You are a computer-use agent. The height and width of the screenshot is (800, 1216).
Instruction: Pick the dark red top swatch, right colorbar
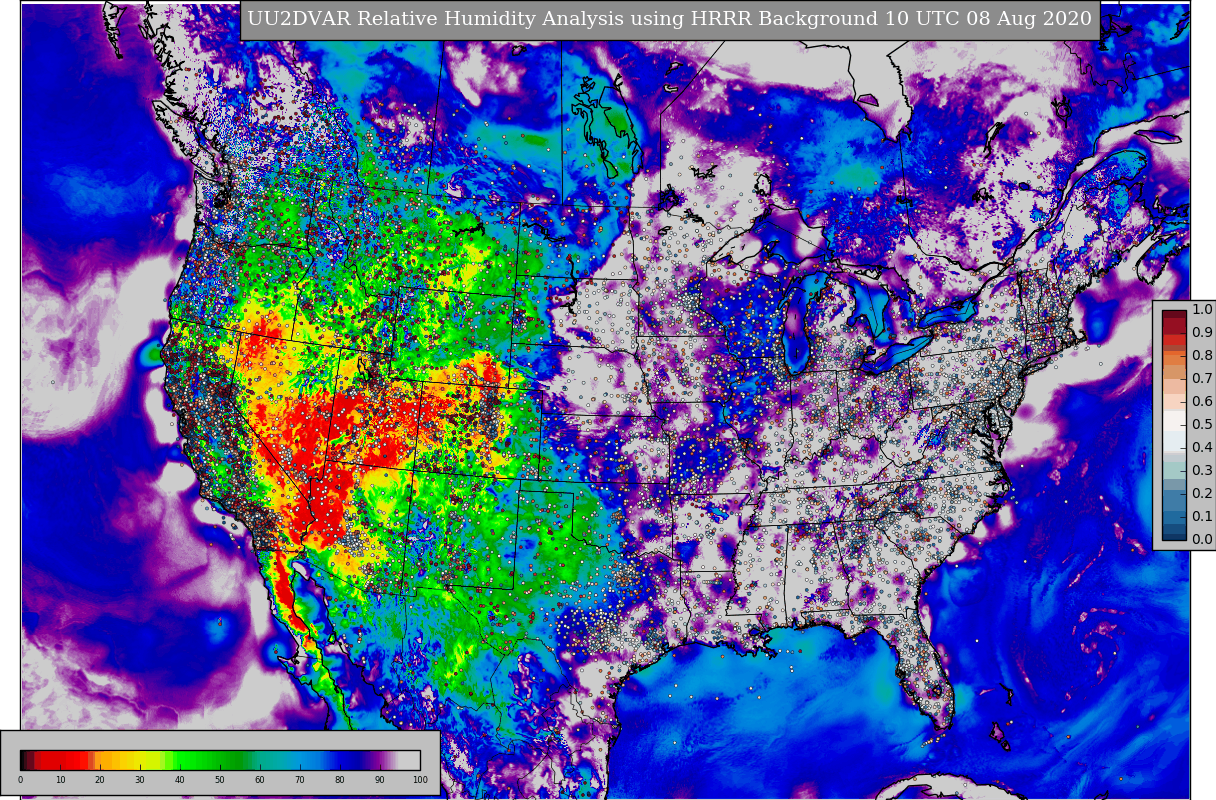pyautogui.click(x=1174, y=316)
